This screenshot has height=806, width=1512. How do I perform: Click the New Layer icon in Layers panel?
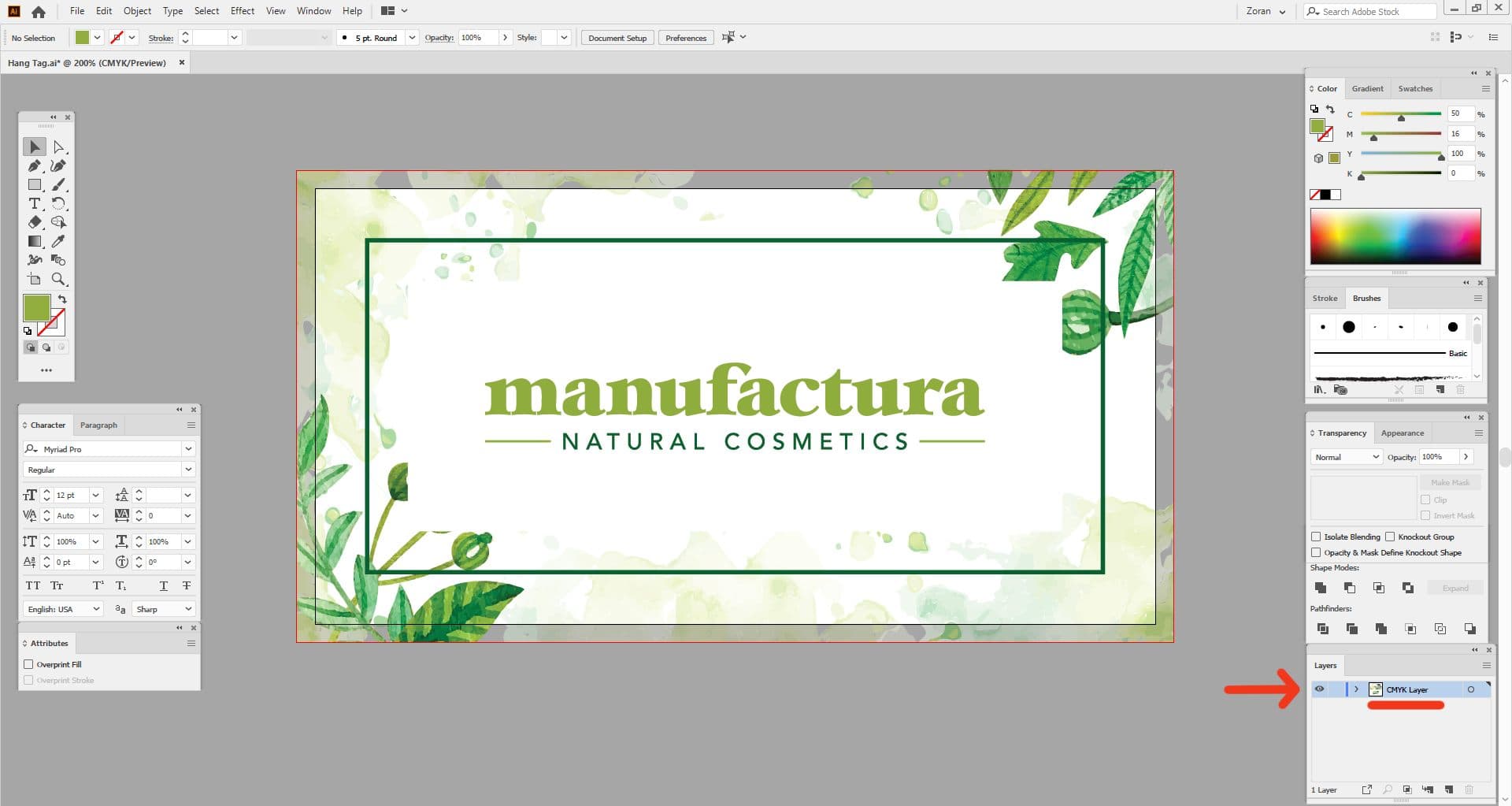1447,789
